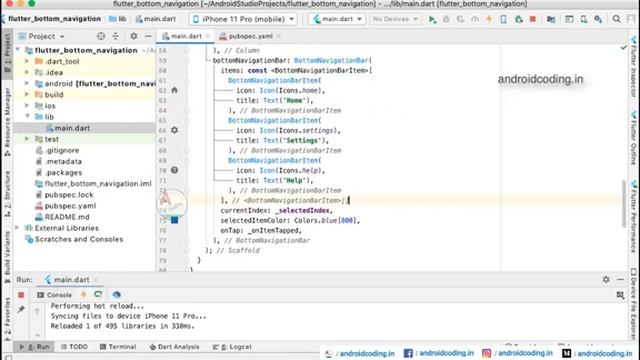Click the Profile icon in toolbar
The height and width of the screenshot is (360, 640).
tap(475, 19)
